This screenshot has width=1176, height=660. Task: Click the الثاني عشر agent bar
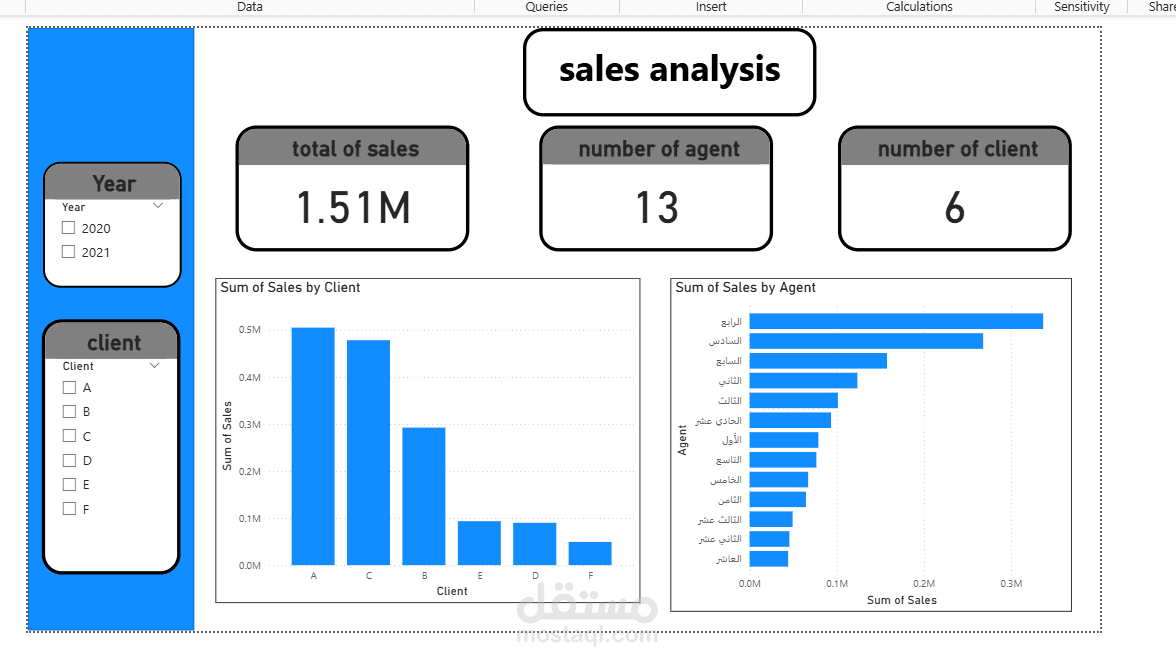coord(770,539)
